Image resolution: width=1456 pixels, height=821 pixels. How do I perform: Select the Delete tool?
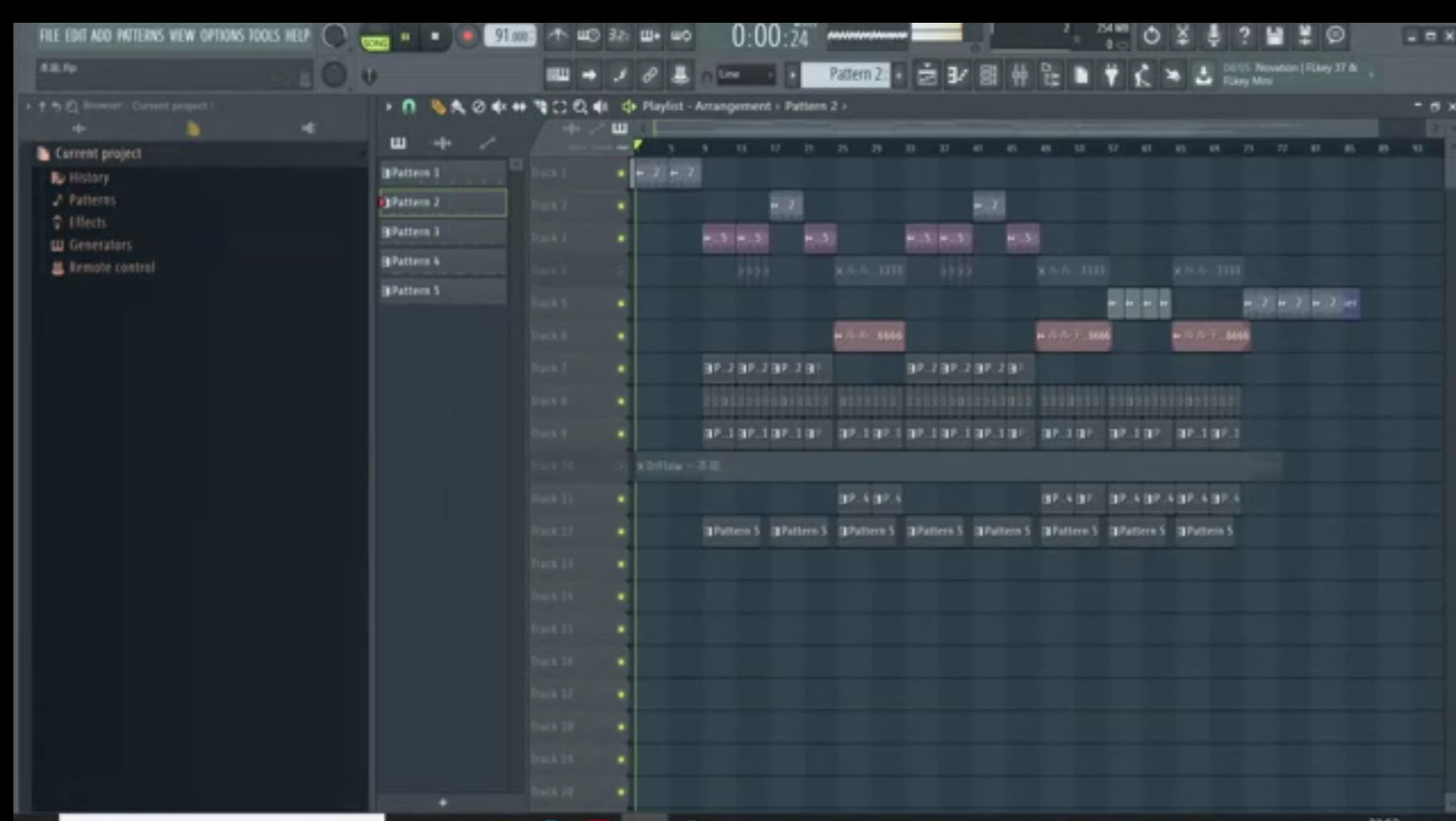click(x=478, y=106)
